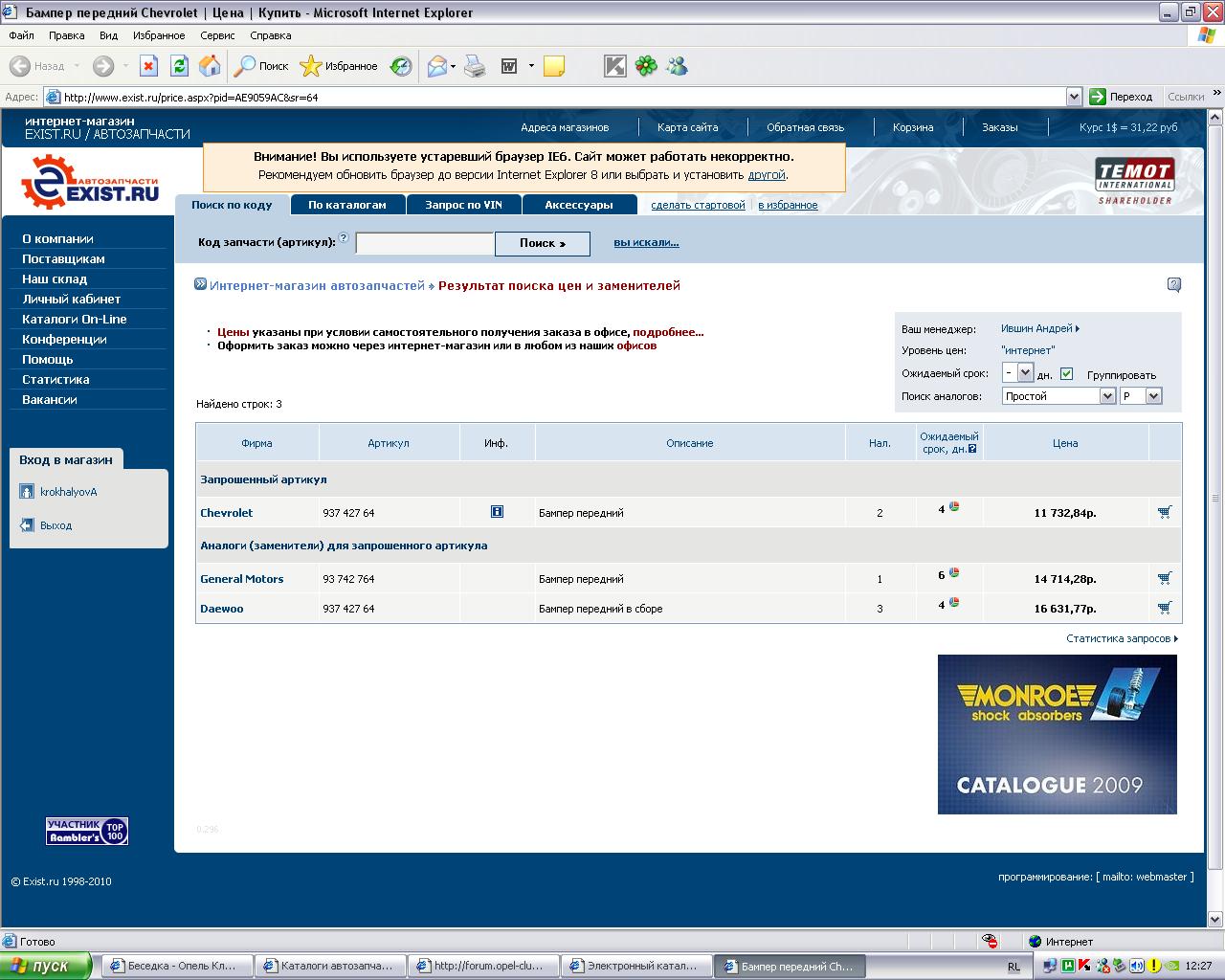
Task: Click the Windows пуск Start button
Action: point(46,966)
